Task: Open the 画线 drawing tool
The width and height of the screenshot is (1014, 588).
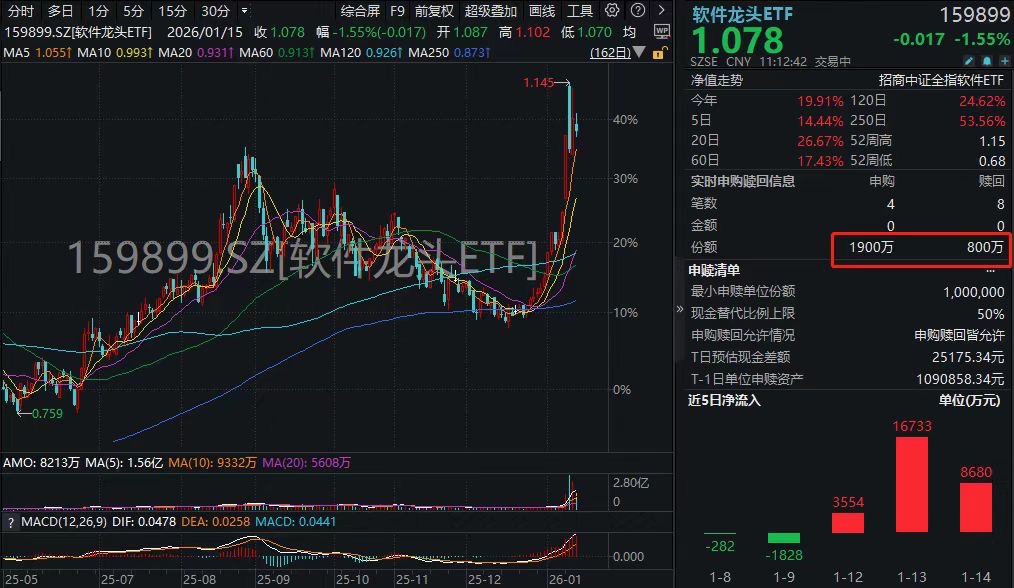Action: 540,11
